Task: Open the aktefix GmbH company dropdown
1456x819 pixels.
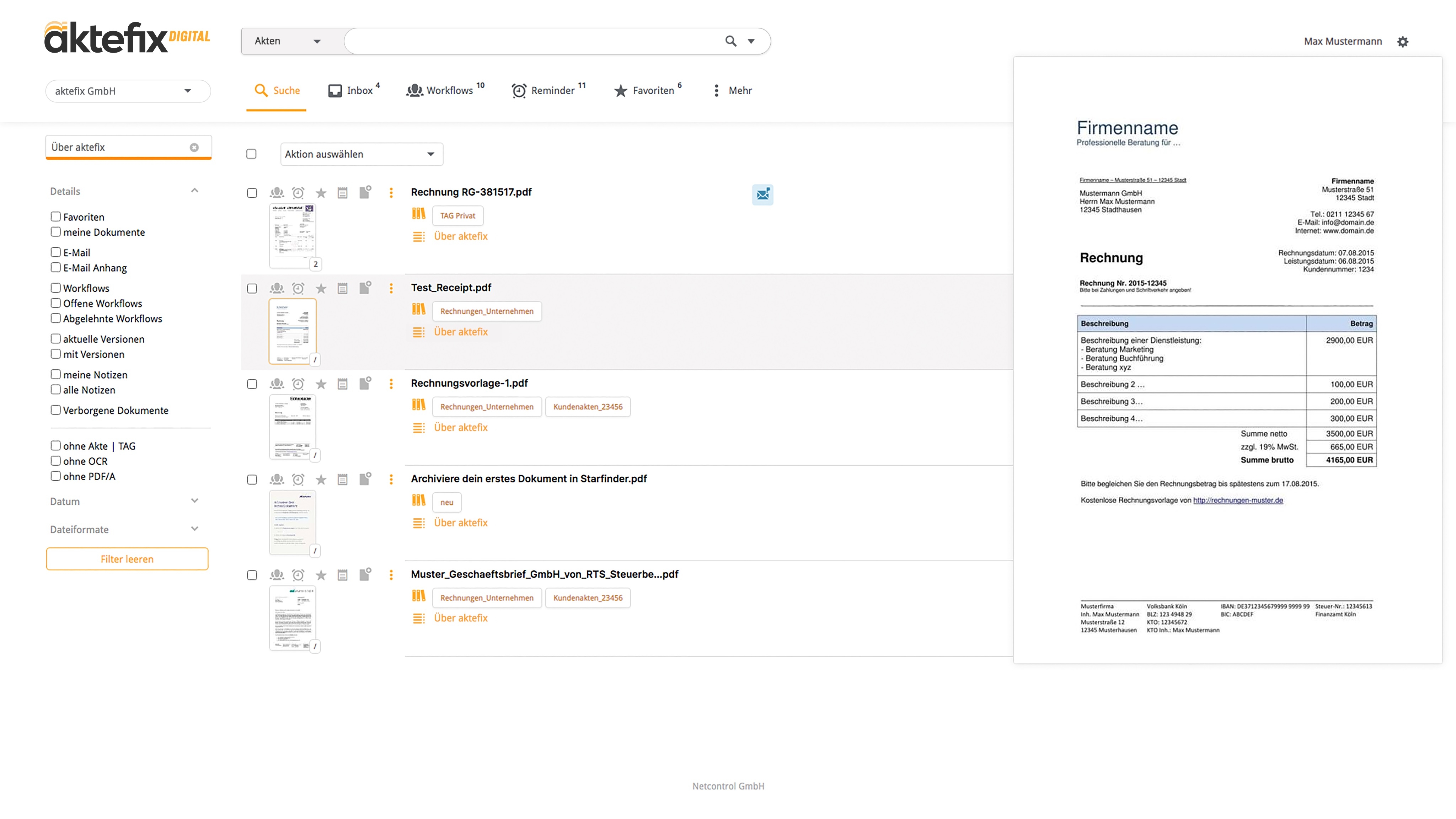Action: coord(128,91)
